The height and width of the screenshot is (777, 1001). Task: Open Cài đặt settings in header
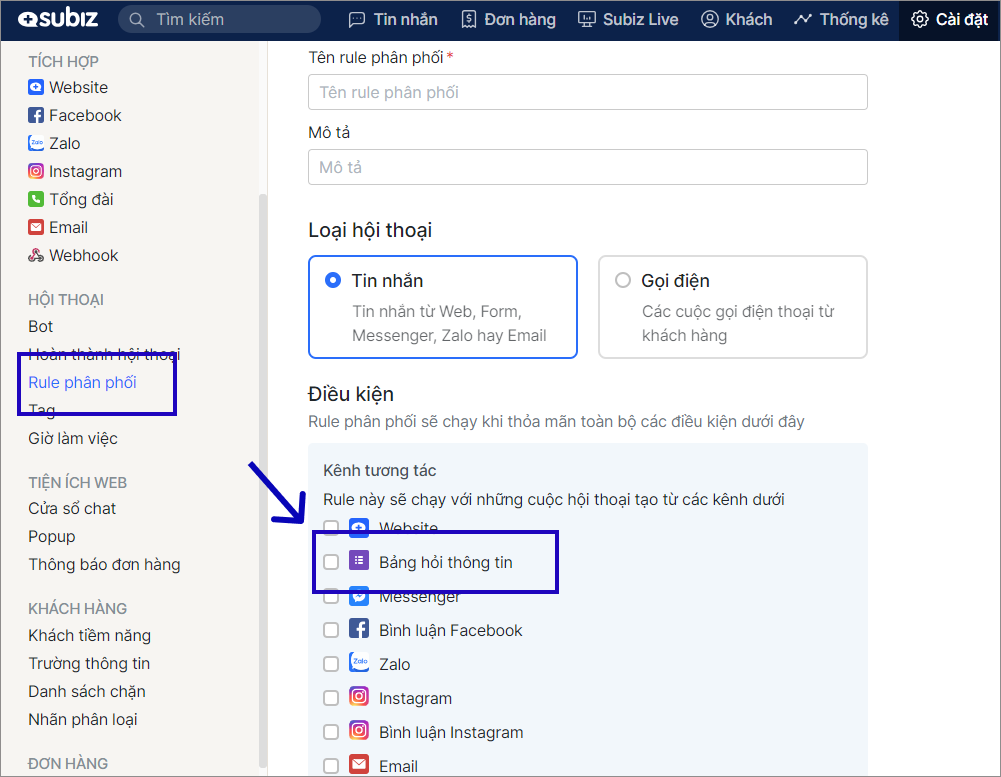coord(950,20)
